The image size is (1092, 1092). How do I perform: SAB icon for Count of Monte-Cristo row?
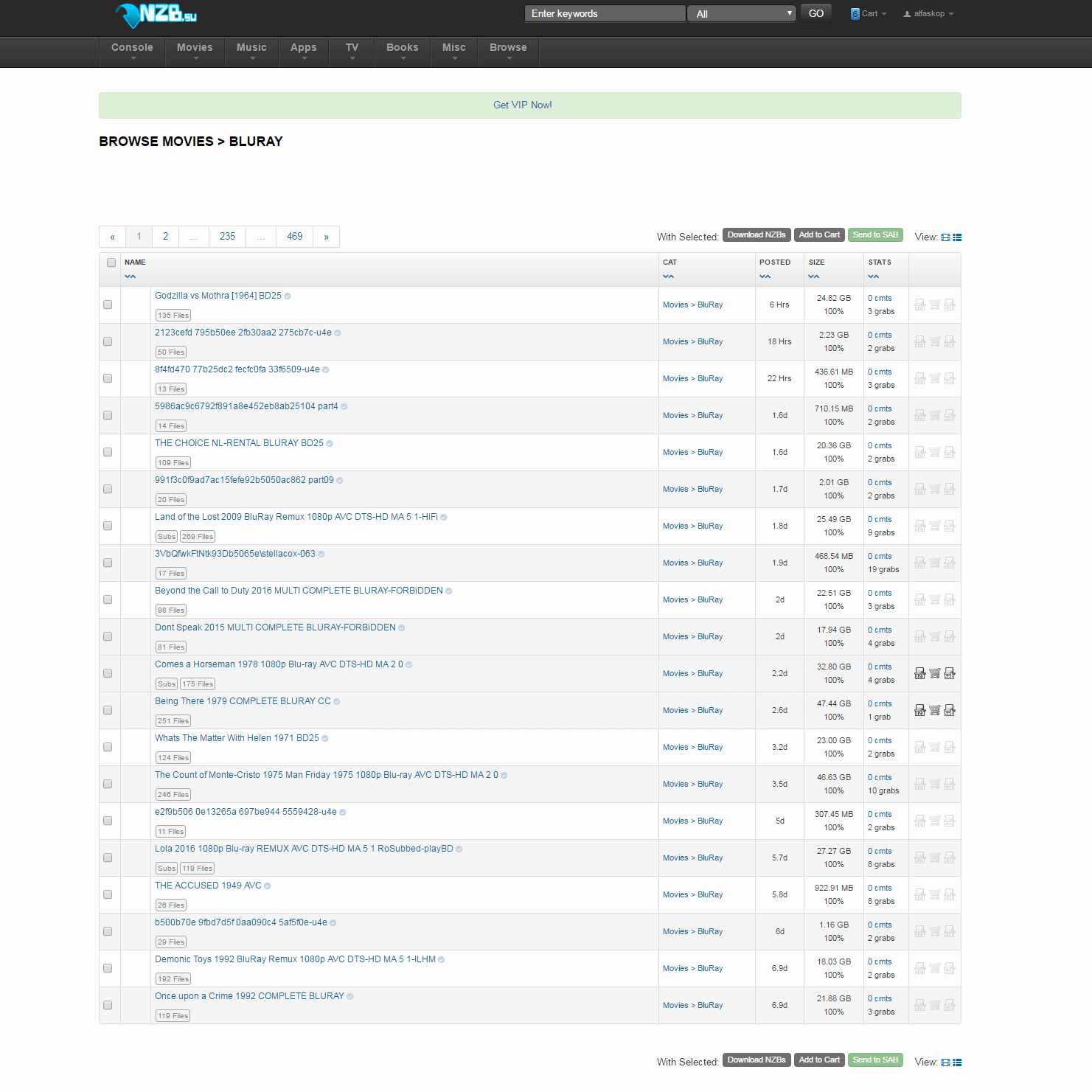pos(950,784)
